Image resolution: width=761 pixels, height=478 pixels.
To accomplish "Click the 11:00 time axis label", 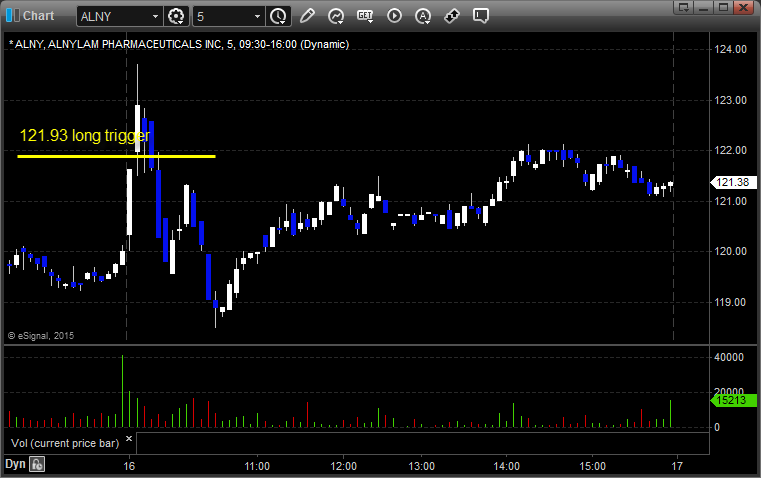I will point(257,466).
